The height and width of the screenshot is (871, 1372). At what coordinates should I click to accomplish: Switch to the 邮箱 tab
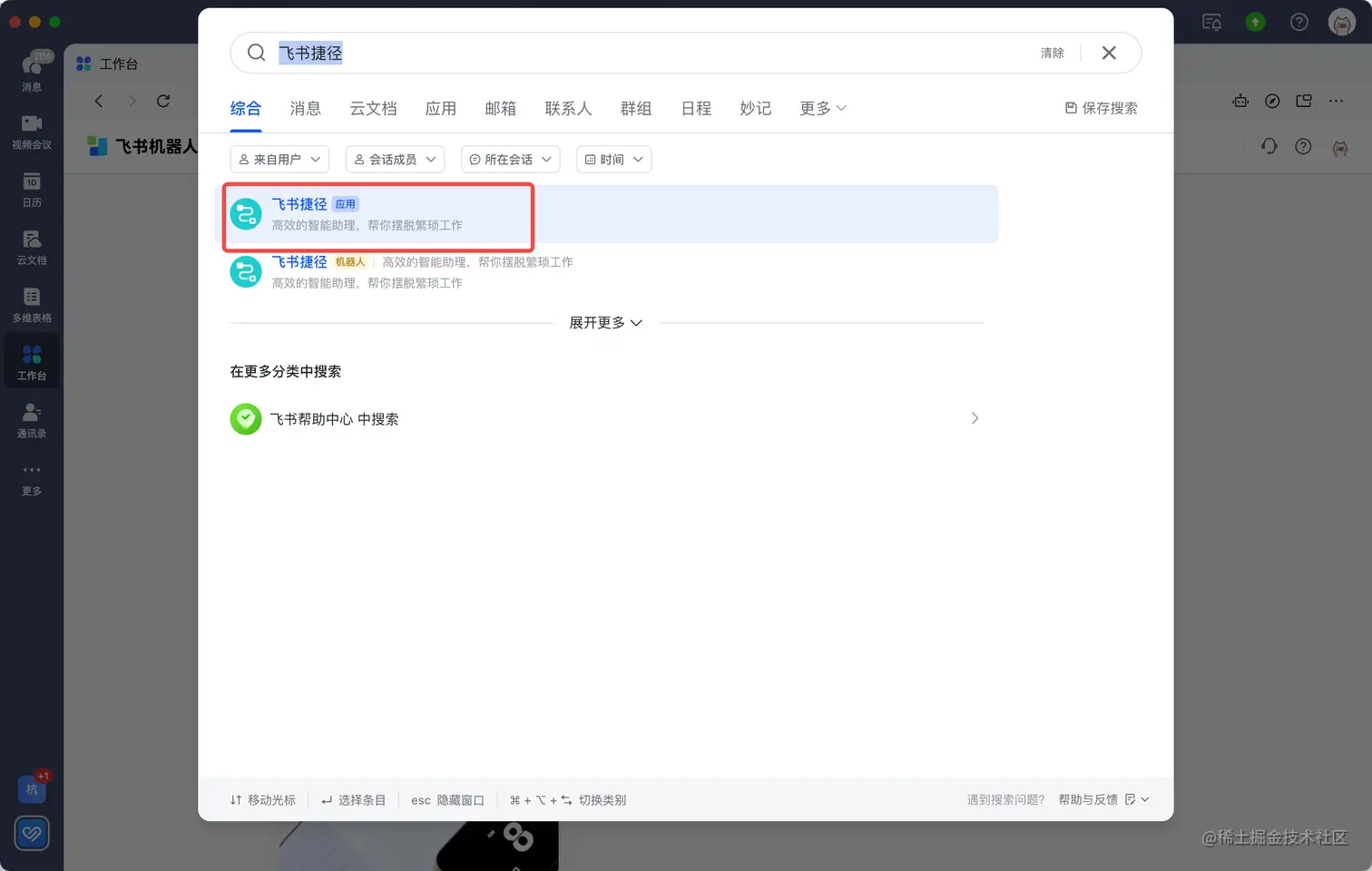coord(501,109)
